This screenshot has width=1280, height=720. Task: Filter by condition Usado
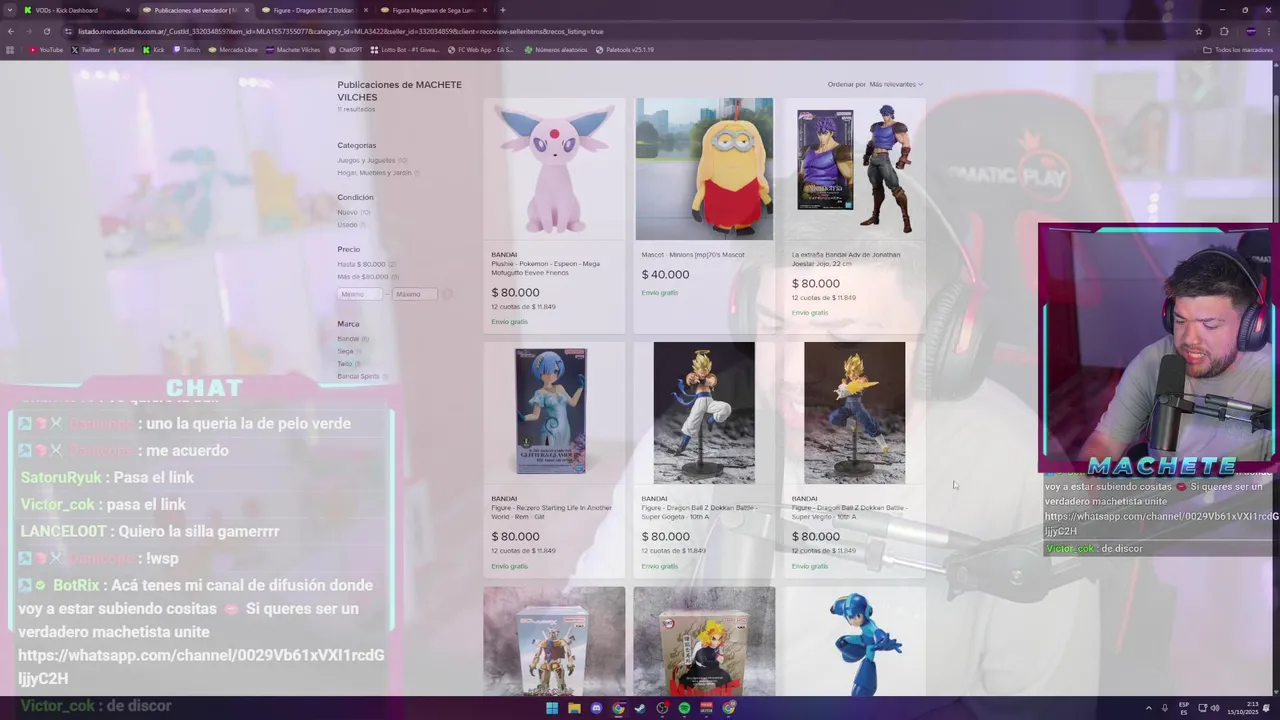point(347,224)
